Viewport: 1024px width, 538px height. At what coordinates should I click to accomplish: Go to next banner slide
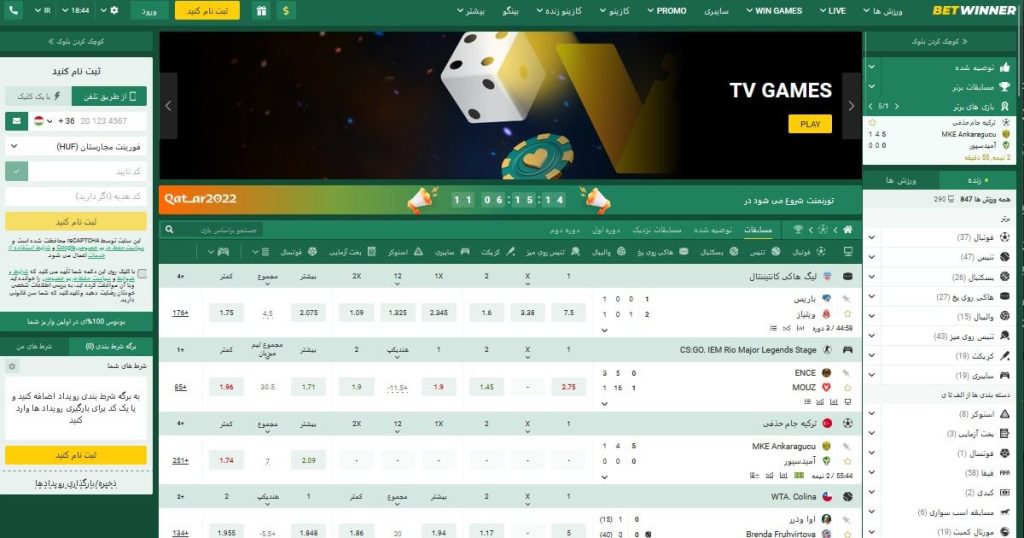[851, 106]
